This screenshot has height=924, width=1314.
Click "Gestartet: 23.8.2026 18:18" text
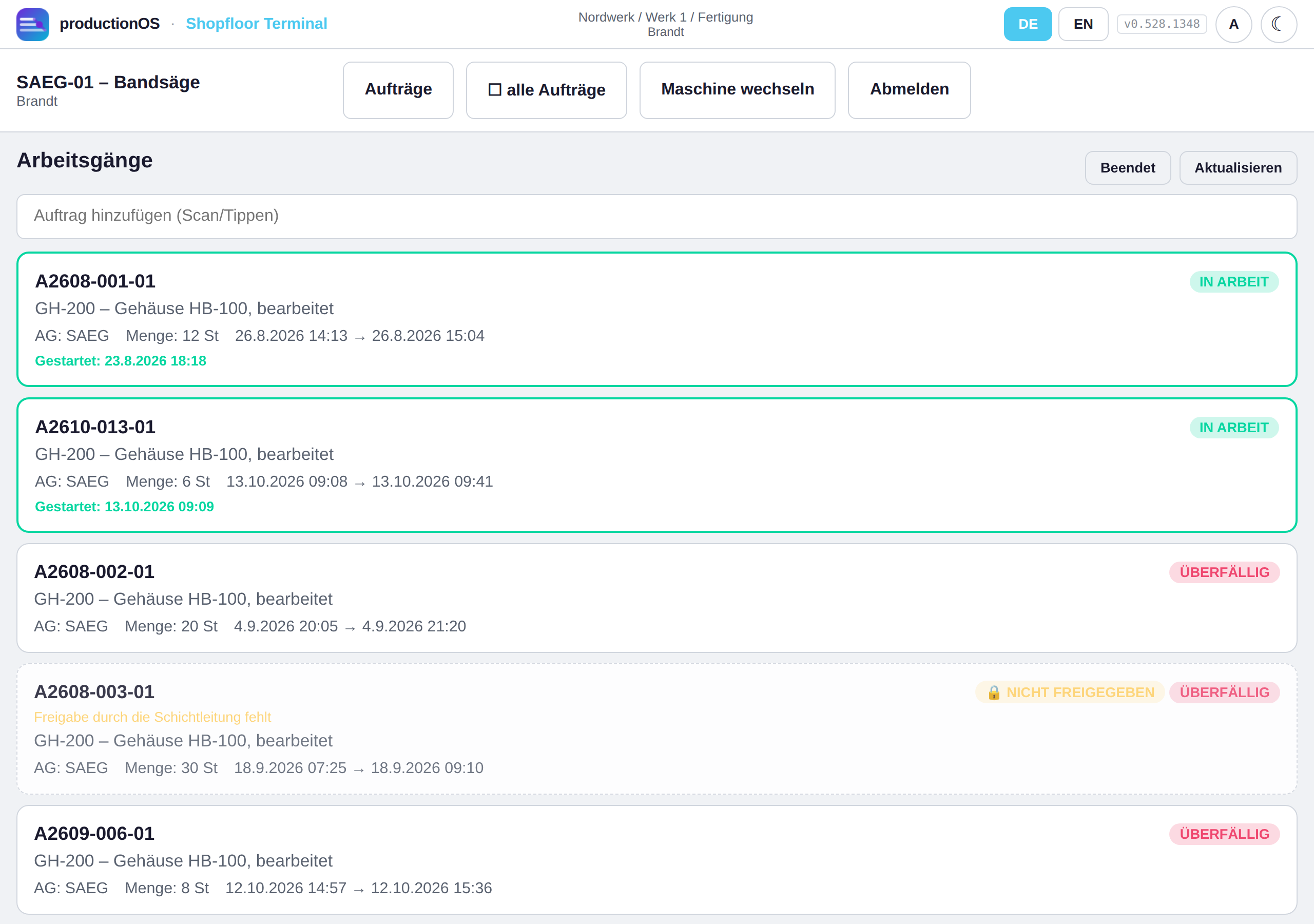[x=121, y=361]
